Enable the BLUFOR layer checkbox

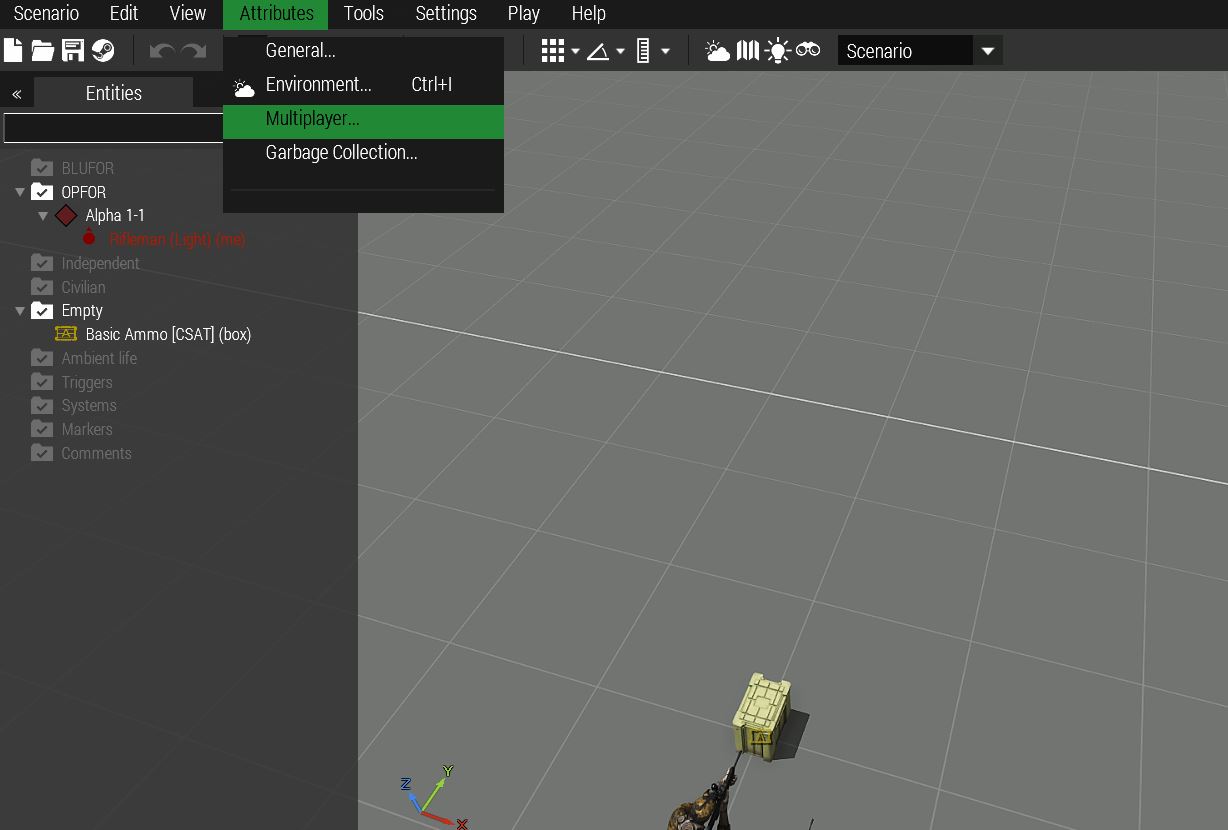pyautogui.click(x=42, y=168)
